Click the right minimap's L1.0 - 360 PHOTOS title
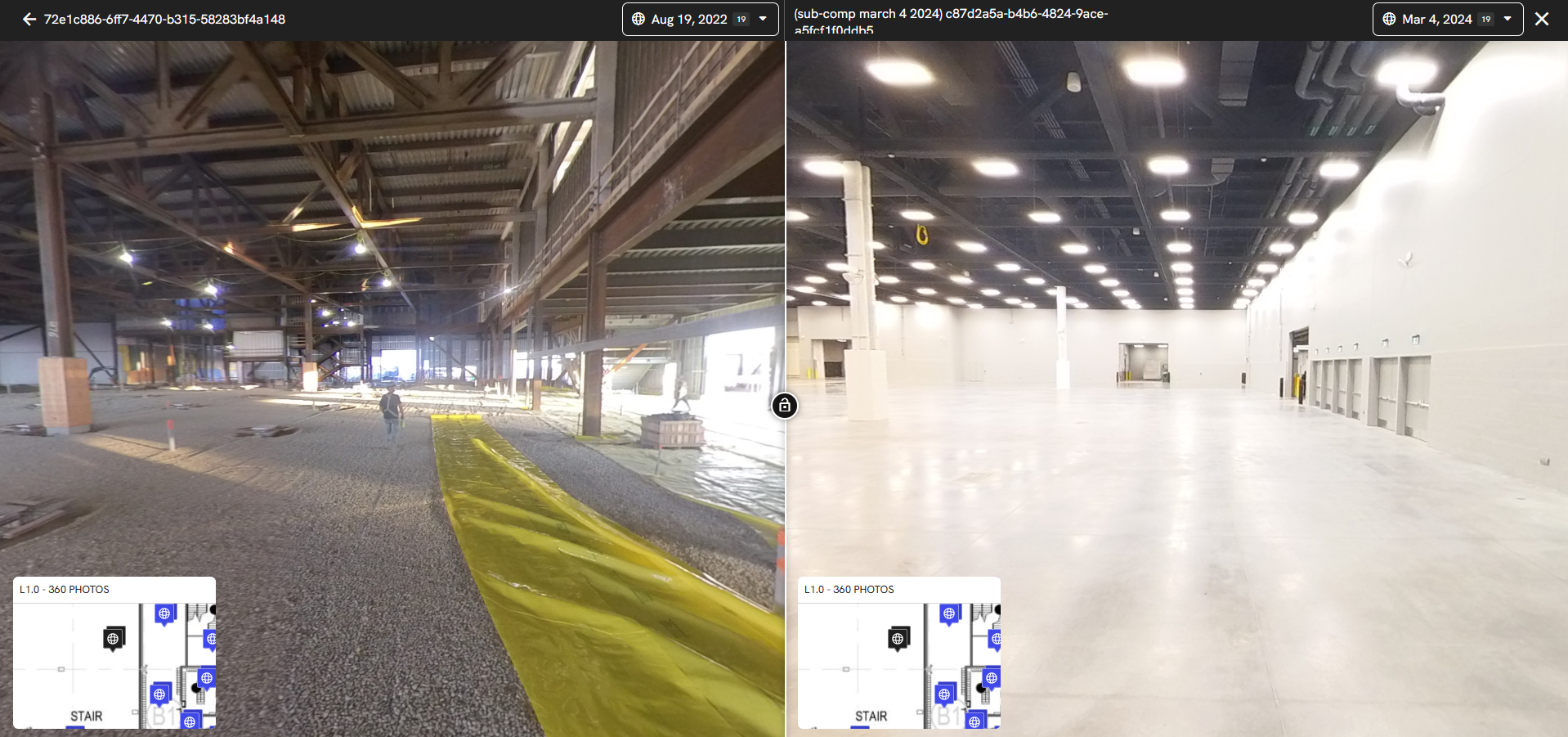 click(x=849, y=589)
